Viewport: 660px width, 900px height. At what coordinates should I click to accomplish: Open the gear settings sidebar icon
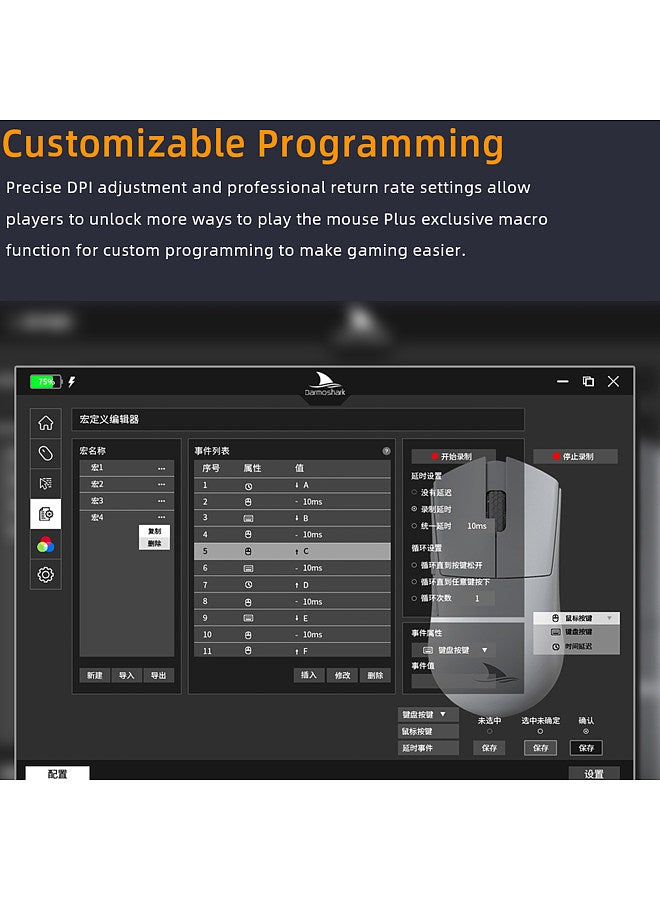(46, 574)
